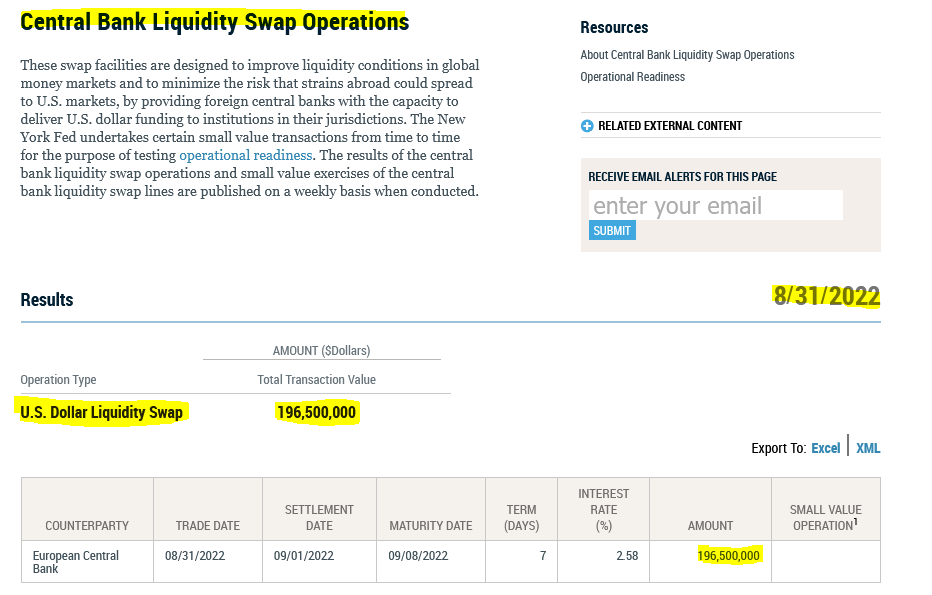Export results to Excel
The width and height of the screenshot is (932, 595).
coord(826,448)
